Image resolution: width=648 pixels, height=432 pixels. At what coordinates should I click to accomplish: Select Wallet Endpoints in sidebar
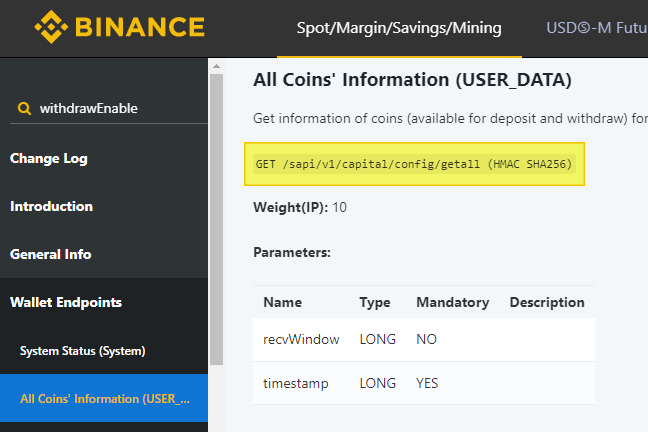[66, 302]
